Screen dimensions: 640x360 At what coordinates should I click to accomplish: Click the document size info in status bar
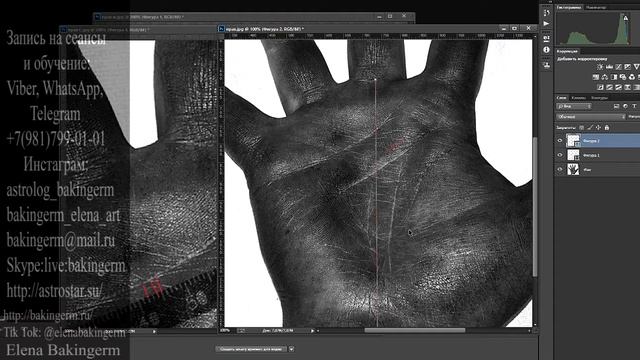pos(278,331)
